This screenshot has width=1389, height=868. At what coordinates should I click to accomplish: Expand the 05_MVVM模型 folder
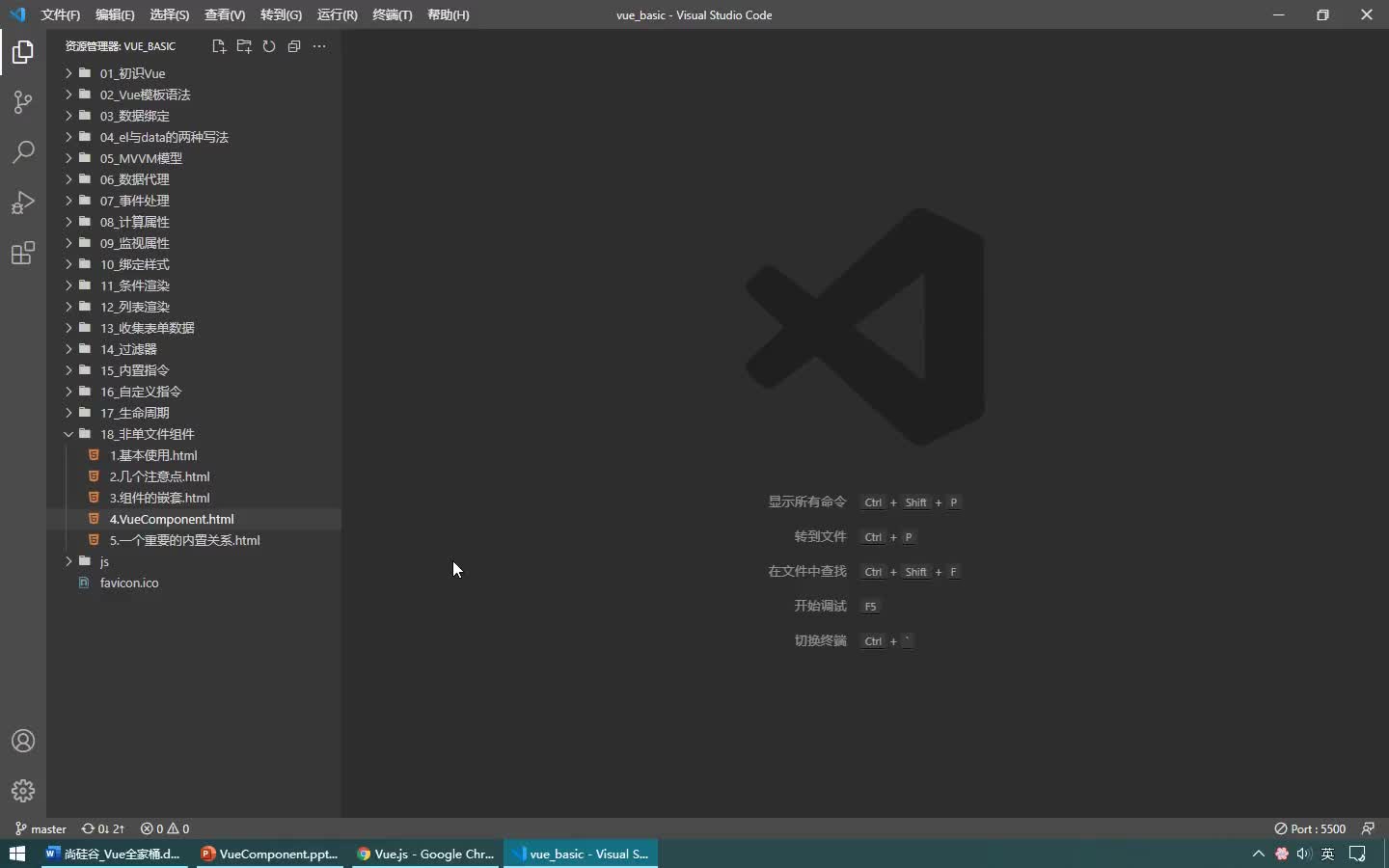point(194,158)
